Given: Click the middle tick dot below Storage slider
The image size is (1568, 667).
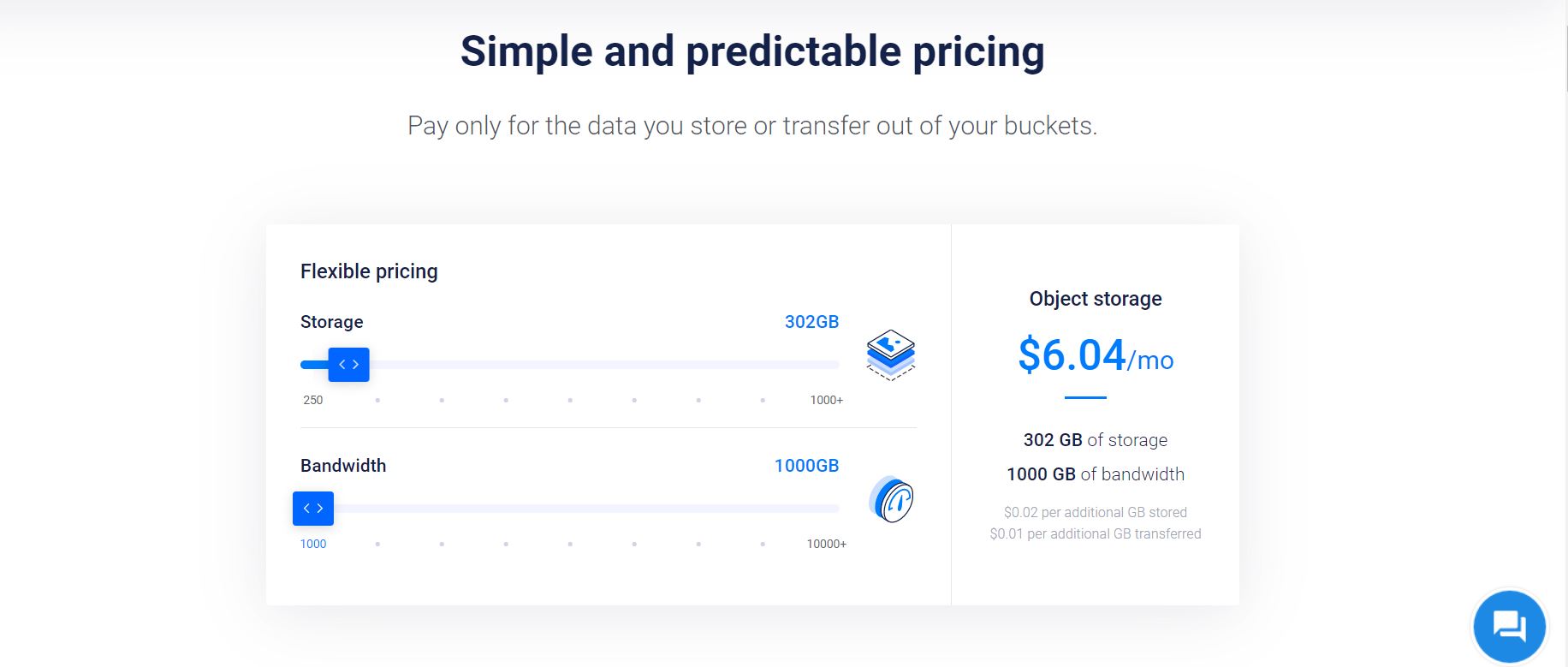Looking at the screenshot, I should [x=570, y=400].
